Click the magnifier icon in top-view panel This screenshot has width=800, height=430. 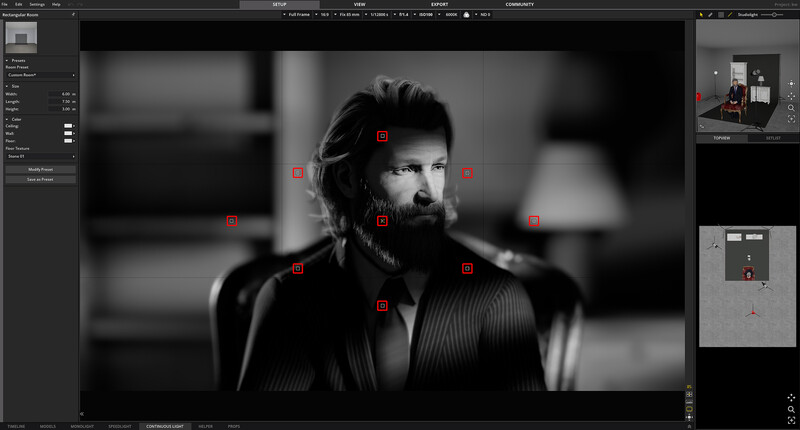[x=791, y=409]
